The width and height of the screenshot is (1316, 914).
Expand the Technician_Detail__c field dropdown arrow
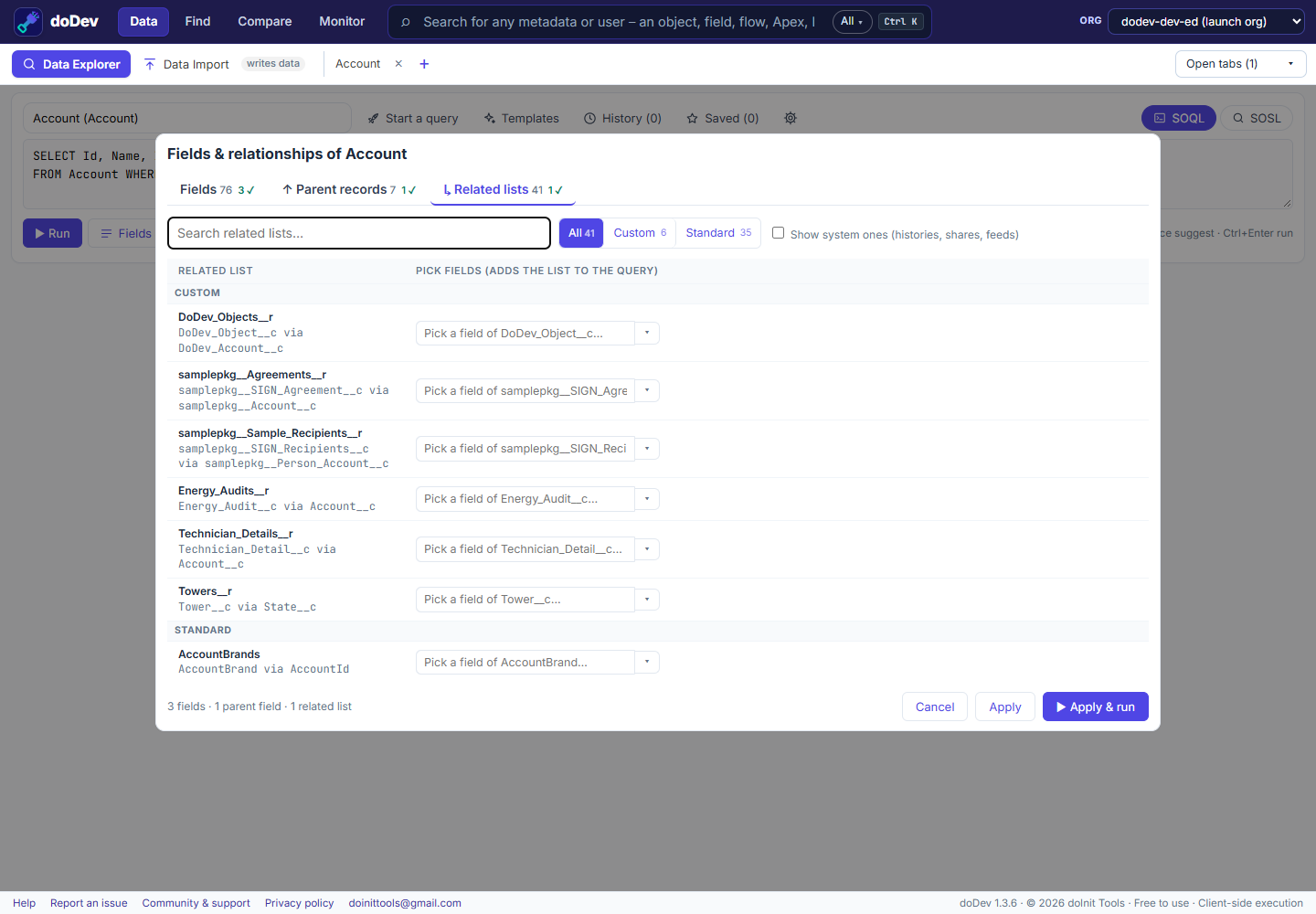647,549
